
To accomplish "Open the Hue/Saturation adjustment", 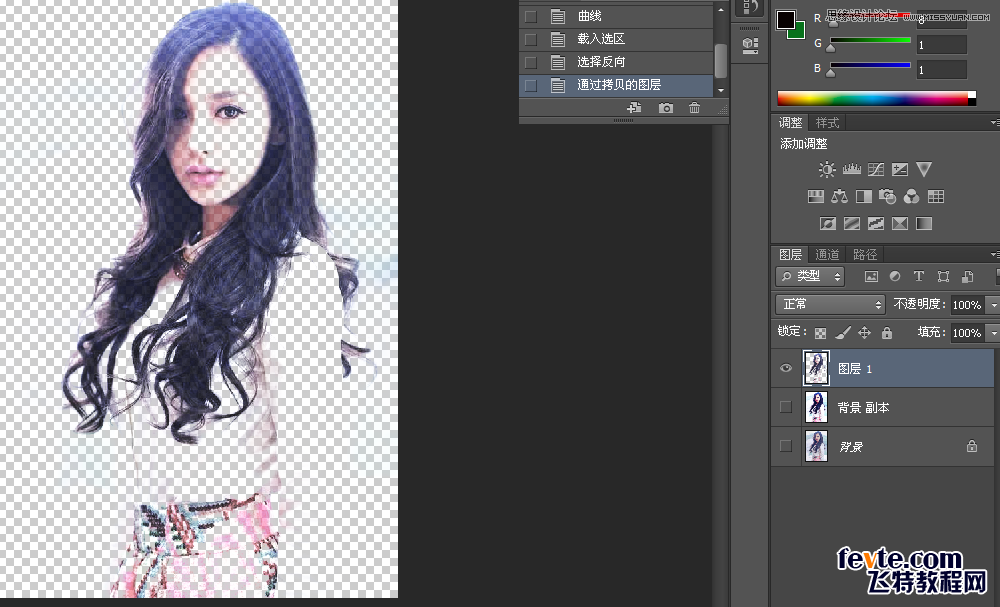I will [815, 197].
